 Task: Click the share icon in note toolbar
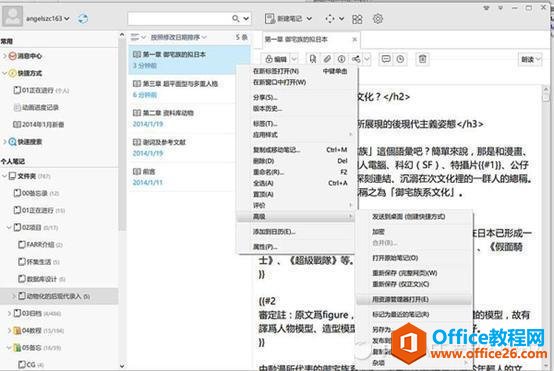pos(356,59)
